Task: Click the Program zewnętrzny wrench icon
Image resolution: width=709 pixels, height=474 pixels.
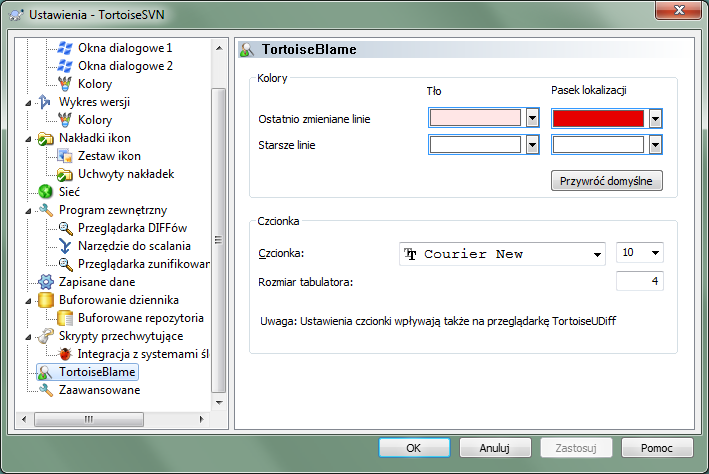Action: point(45,210)
